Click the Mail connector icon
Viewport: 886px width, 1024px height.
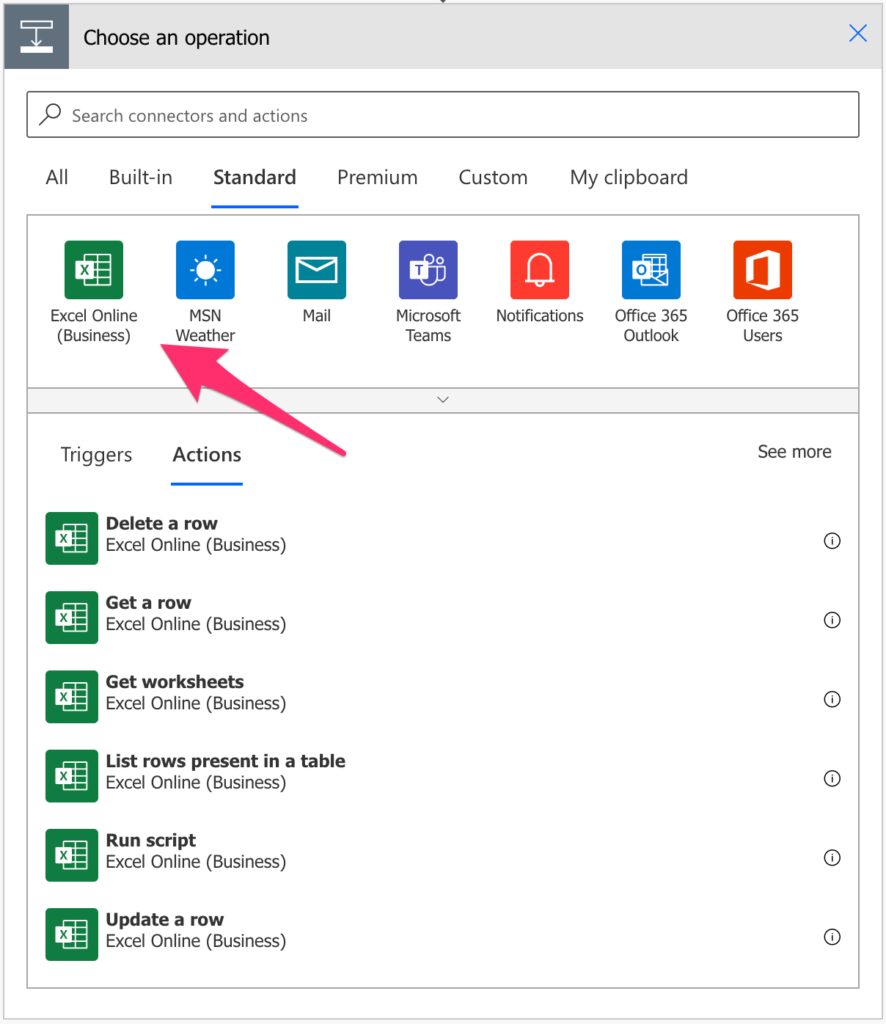coord(316,269)
